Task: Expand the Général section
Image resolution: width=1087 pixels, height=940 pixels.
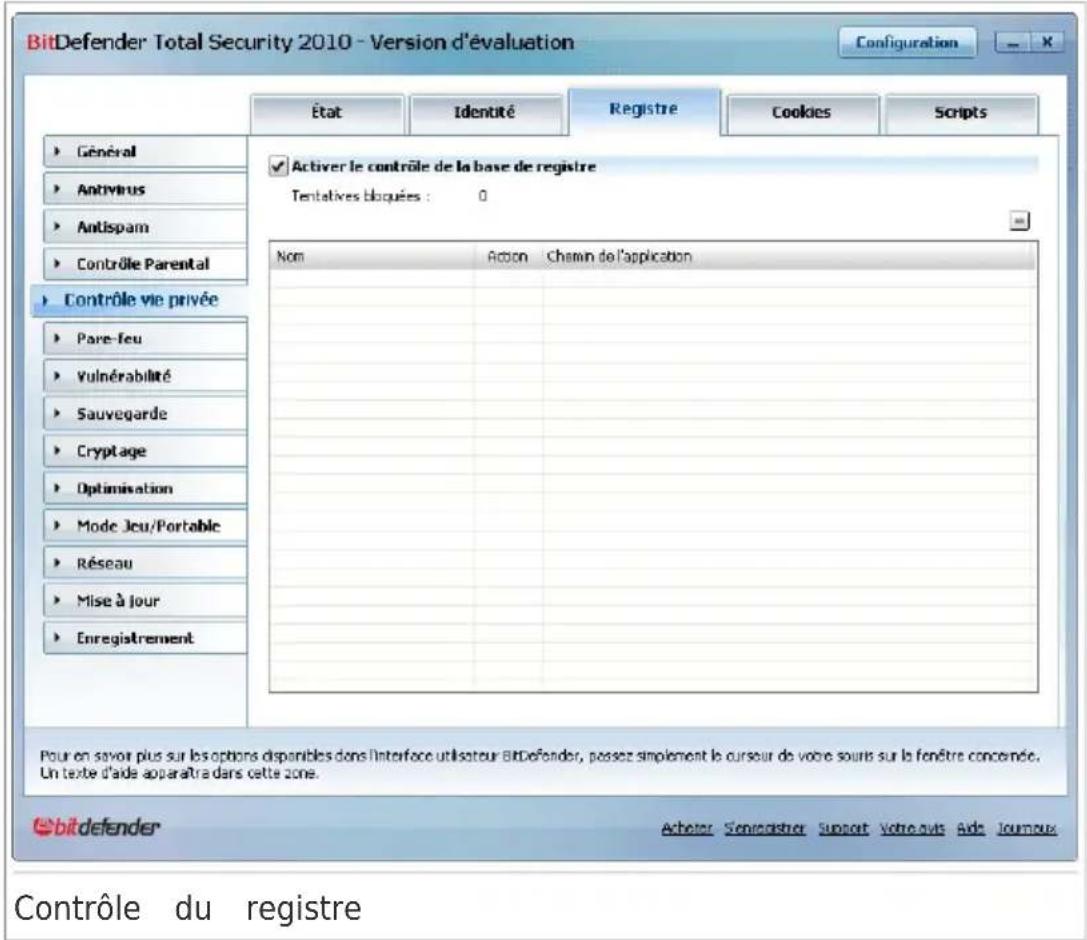Action: click(x=145, y=151)
